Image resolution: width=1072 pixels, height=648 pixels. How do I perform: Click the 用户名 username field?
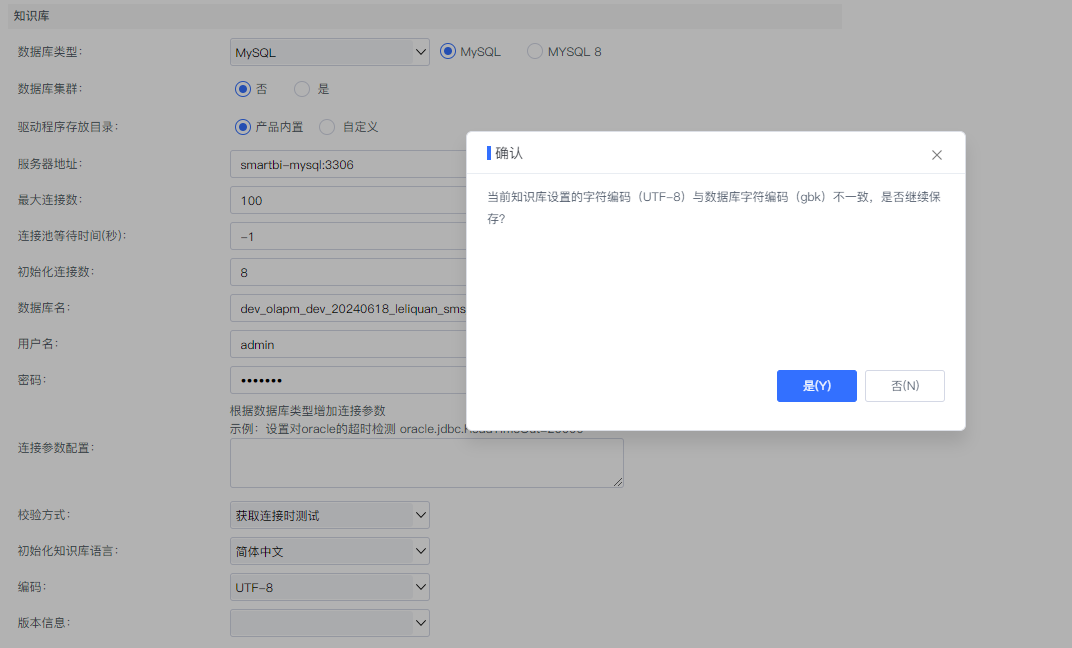350,344
